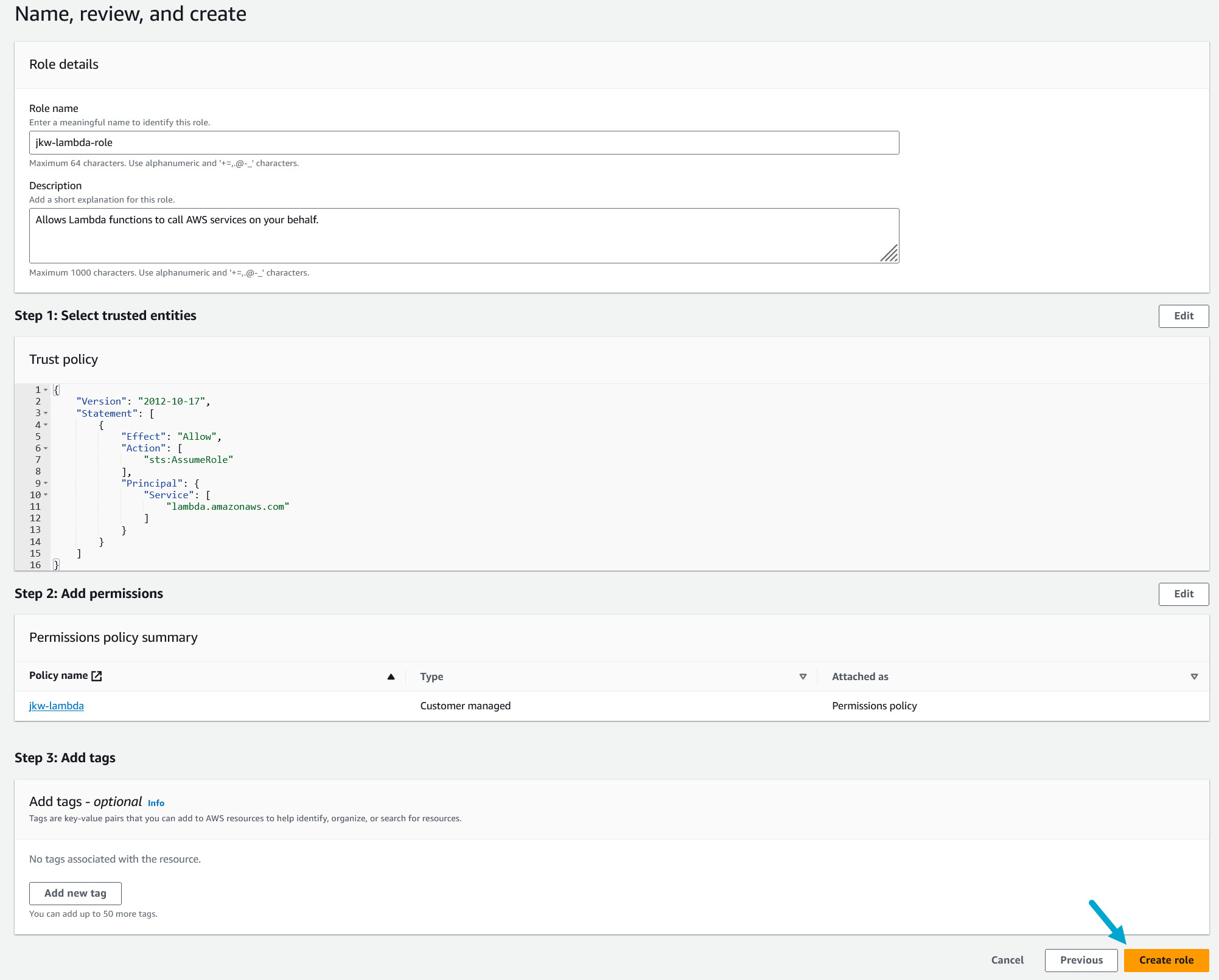
Task: Click the Role name input field
Action: [x=464, y=143]
